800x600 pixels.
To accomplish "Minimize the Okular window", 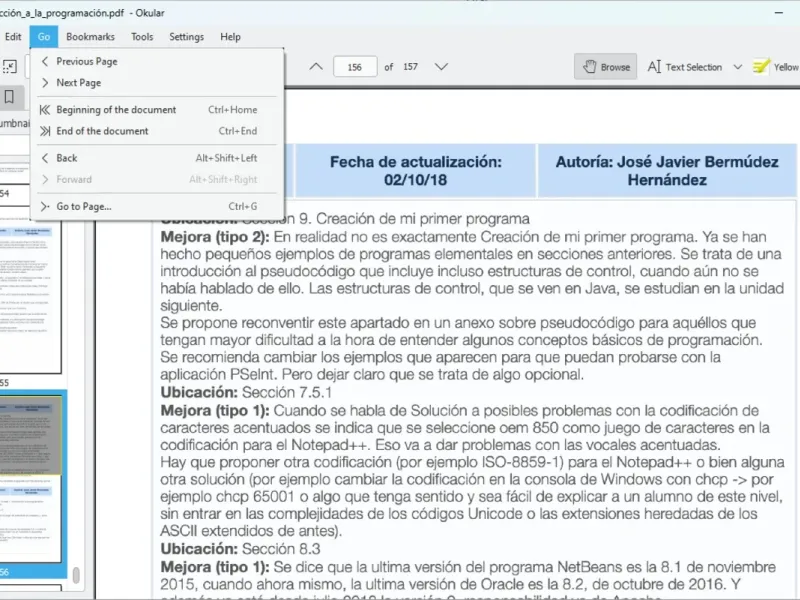I will [x=779, y=13].
